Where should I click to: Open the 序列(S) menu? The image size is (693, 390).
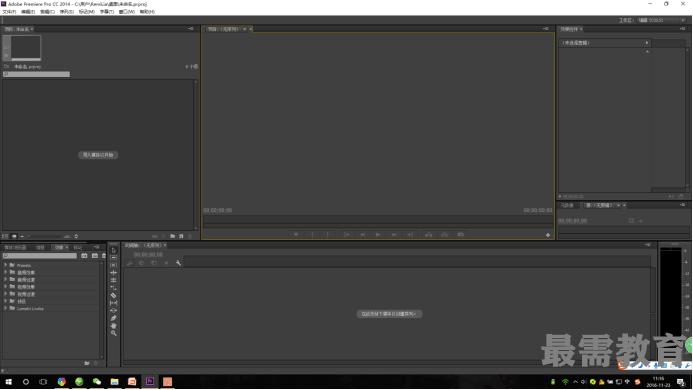pos(67,12)
